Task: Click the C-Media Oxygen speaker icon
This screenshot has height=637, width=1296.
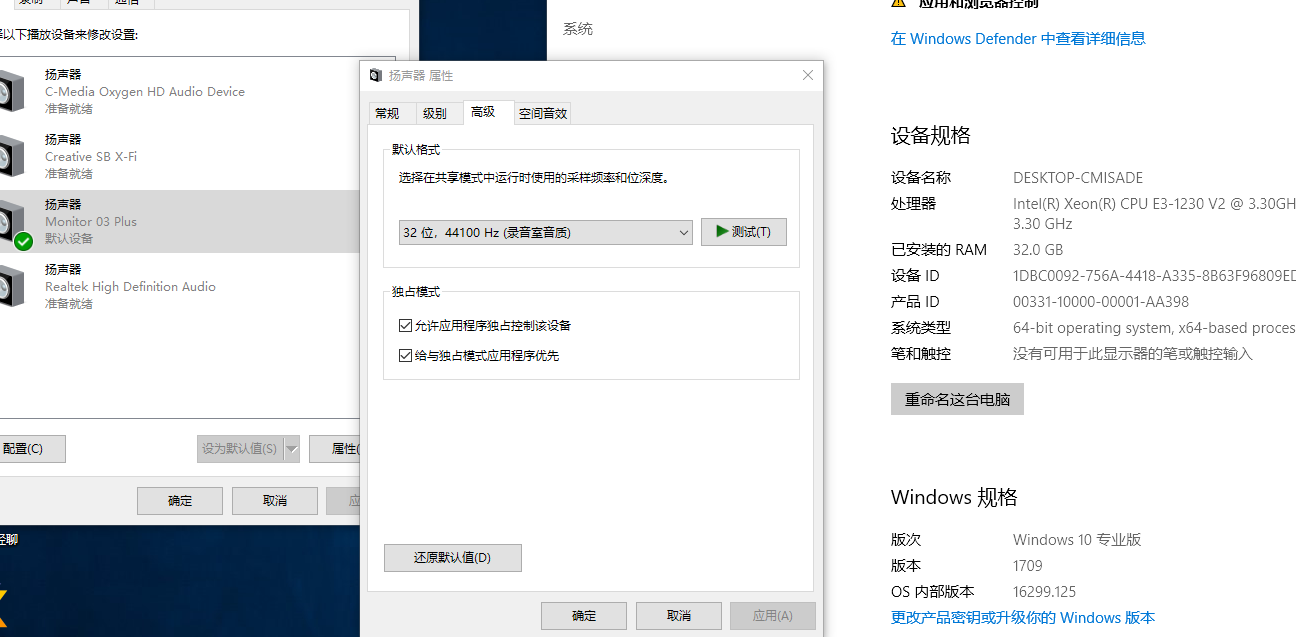Action: click(x=10, y=91)
